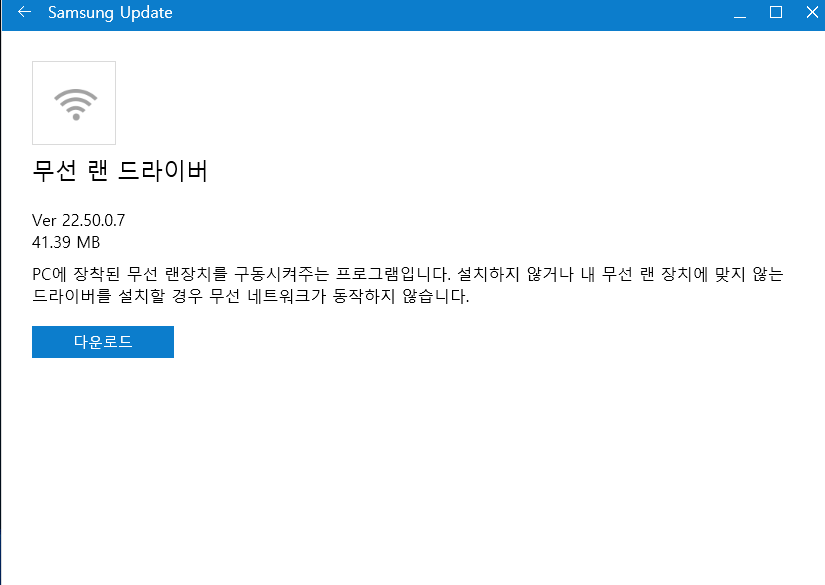Close the Samsung Update window
This screenshot has width=825, height=585.
[812, 13]
